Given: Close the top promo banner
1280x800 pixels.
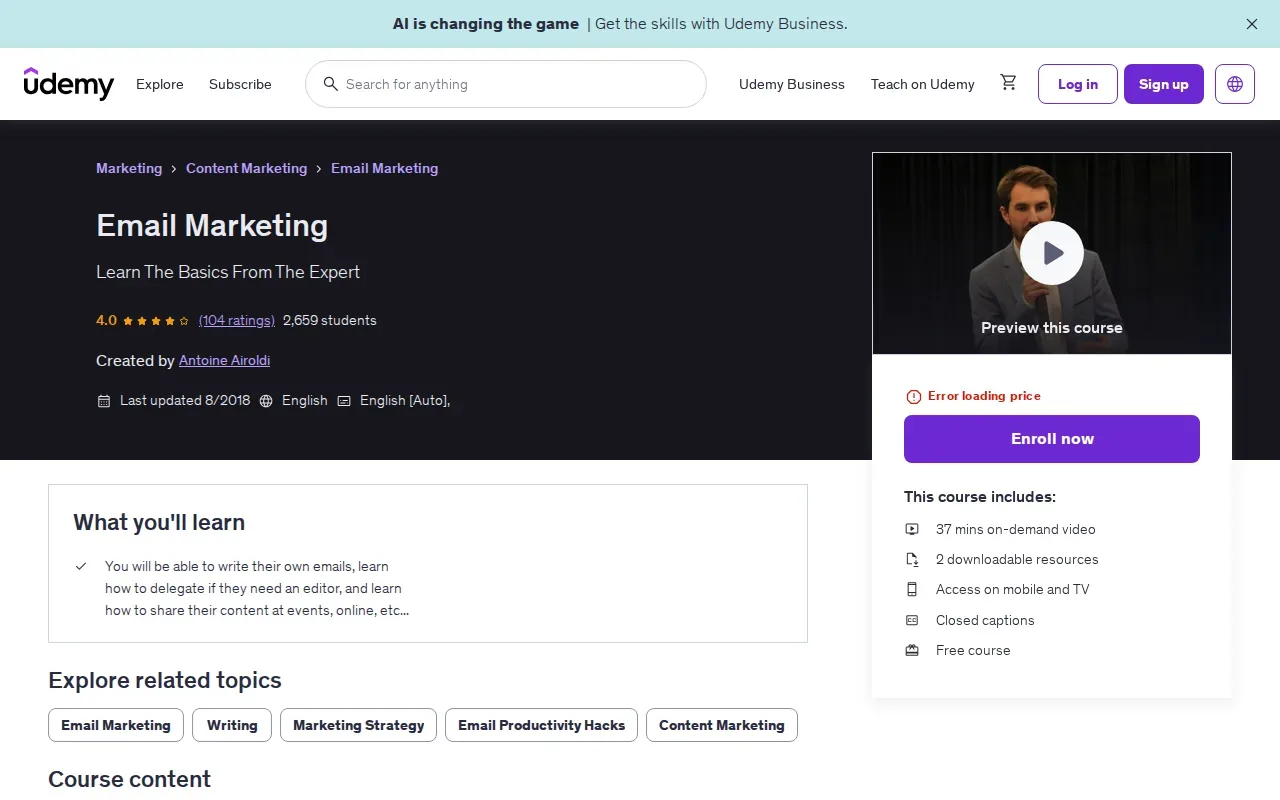Looking at the screenshot, I should 1252,24.
